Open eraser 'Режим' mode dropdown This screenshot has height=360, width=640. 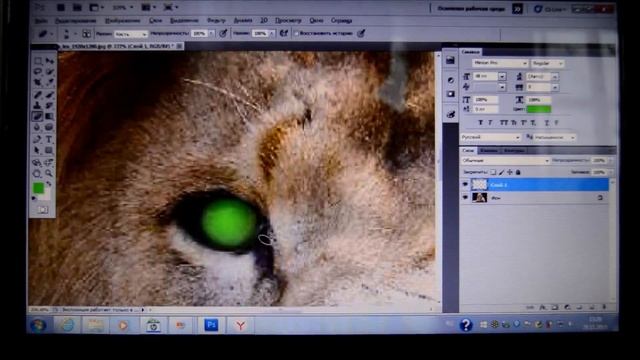[x=130, y=34]
